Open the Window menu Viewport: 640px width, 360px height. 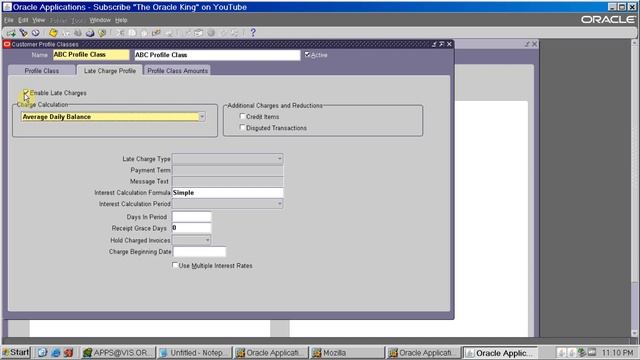(x=100, y=20)
